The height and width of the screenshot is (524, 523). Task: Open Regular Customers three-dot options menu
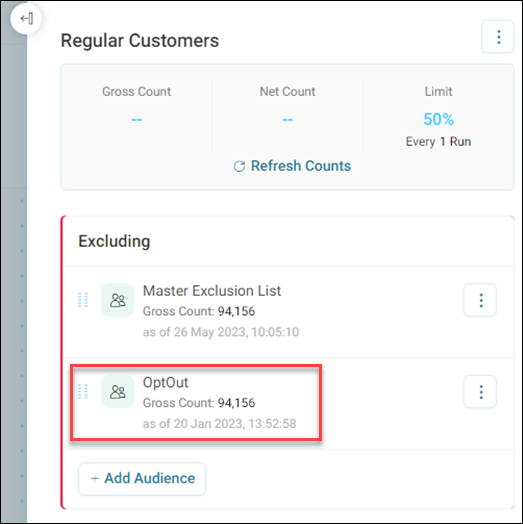[x=497, y=37]
